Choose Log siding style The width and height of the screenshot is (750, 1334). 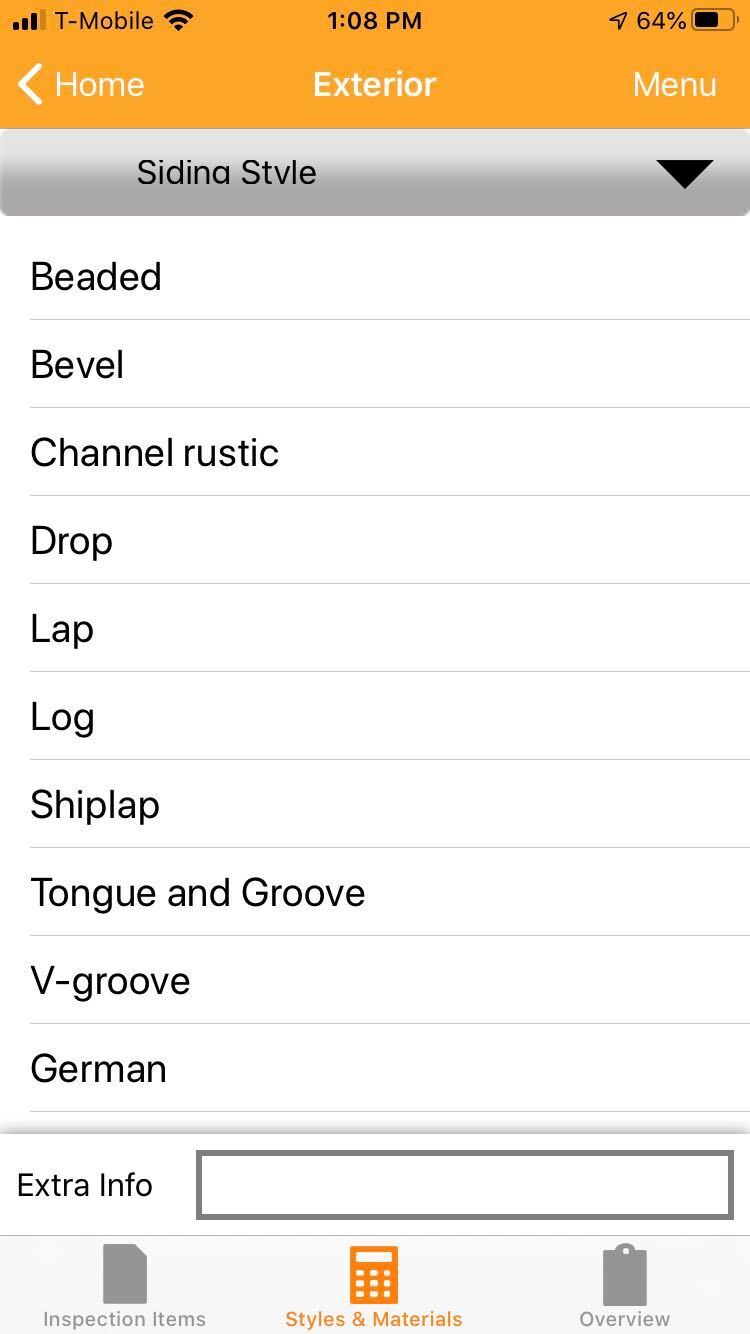click(62, 717)
